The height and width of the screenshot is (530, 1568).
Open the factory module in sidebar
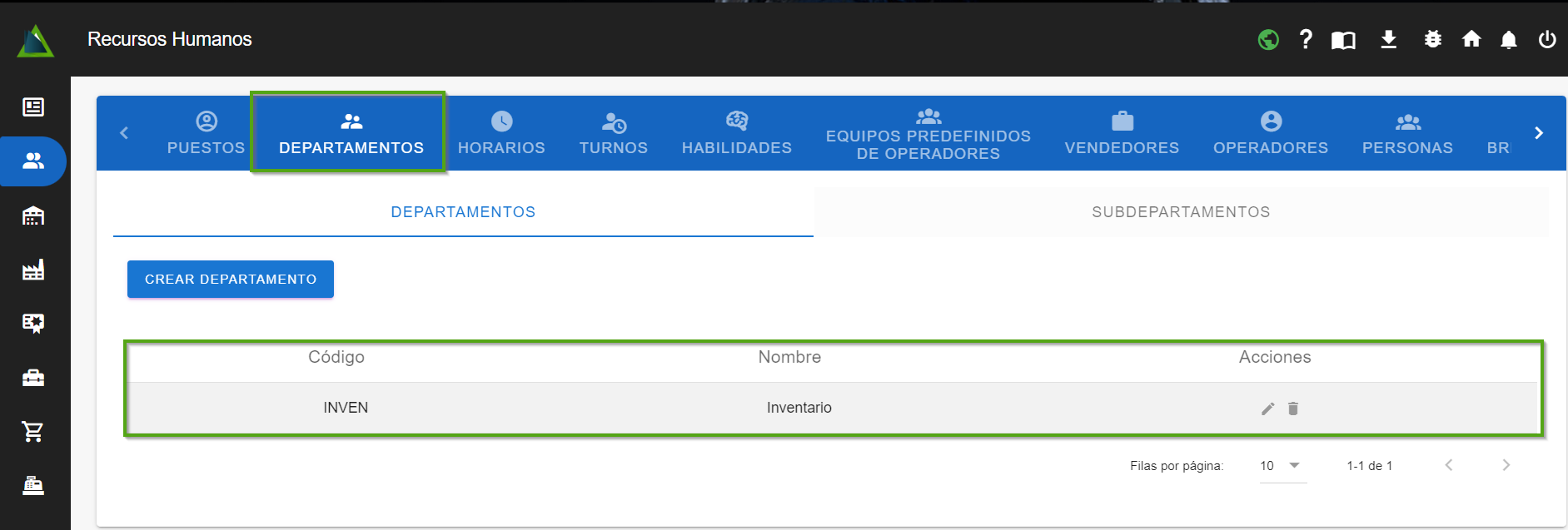33,270
